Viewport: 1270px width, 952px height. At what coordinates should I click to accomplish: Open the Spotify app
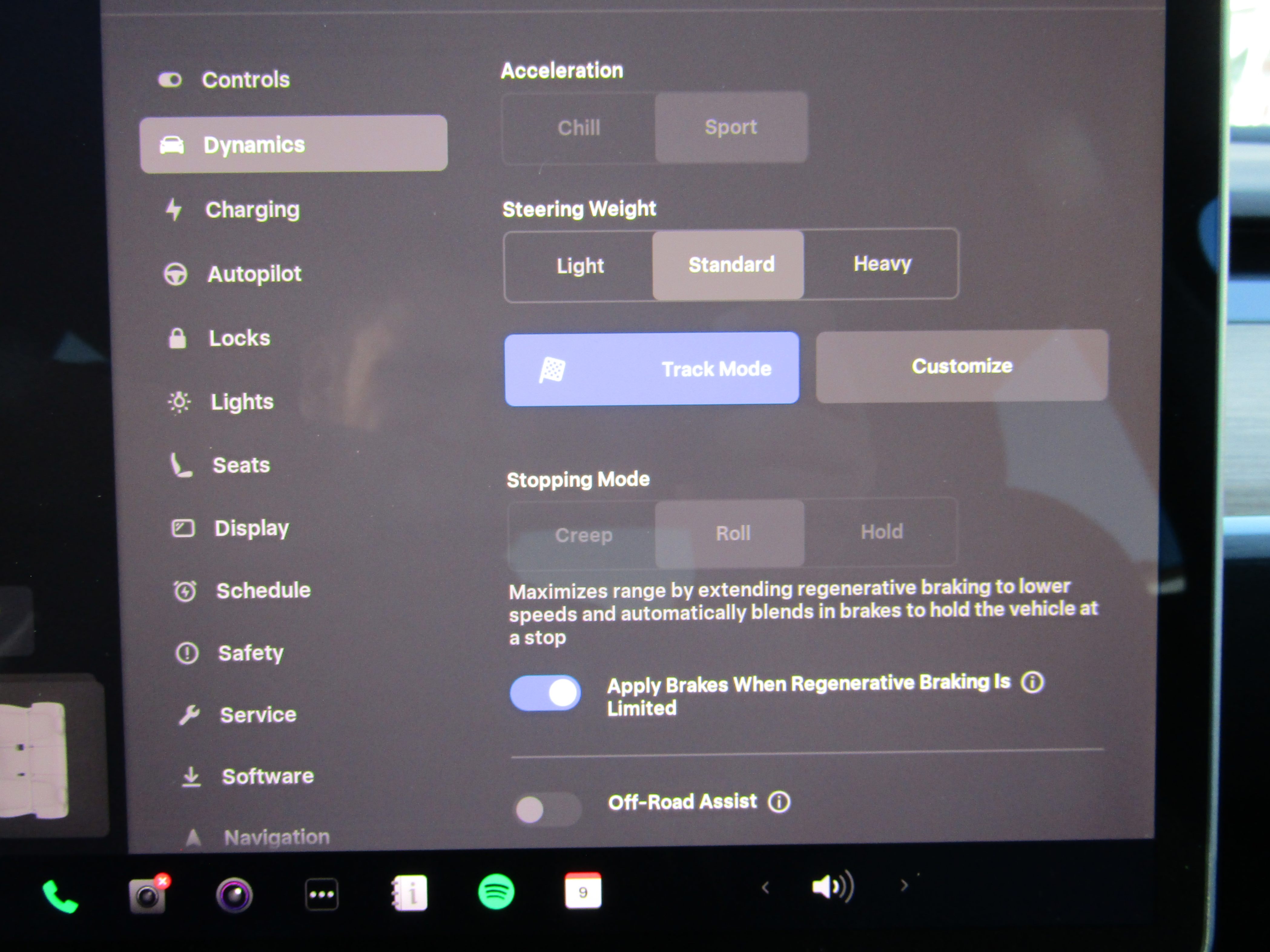point(496,892)
